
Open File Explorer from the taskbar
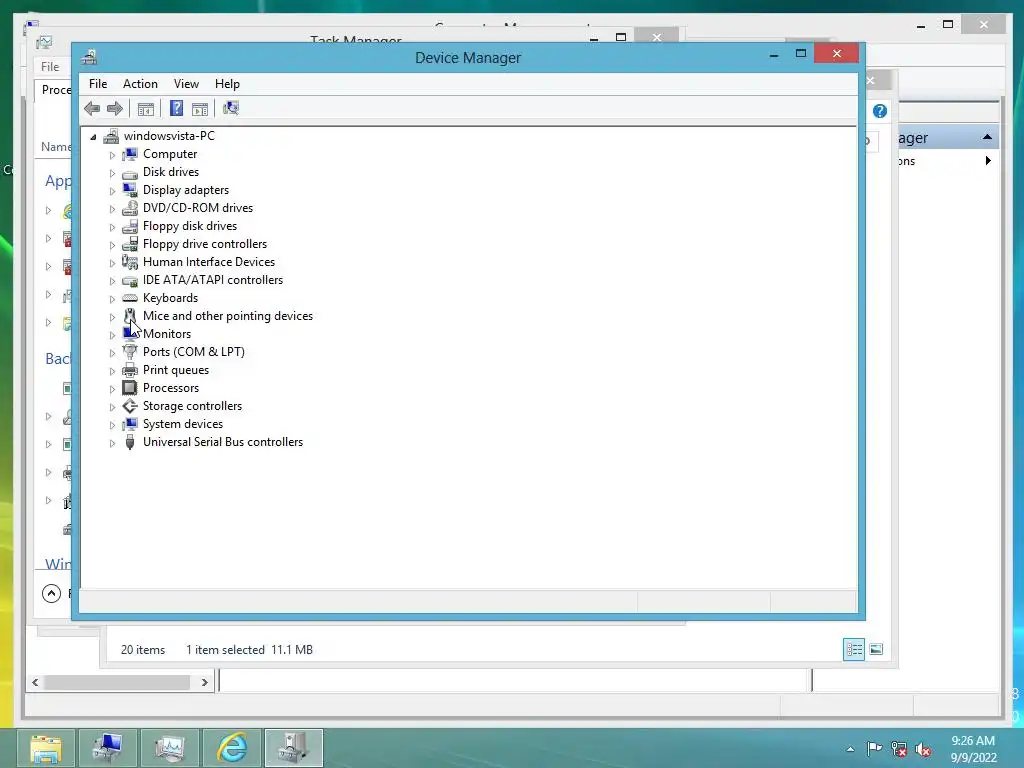pyautogui.click(x=46, y=748)
